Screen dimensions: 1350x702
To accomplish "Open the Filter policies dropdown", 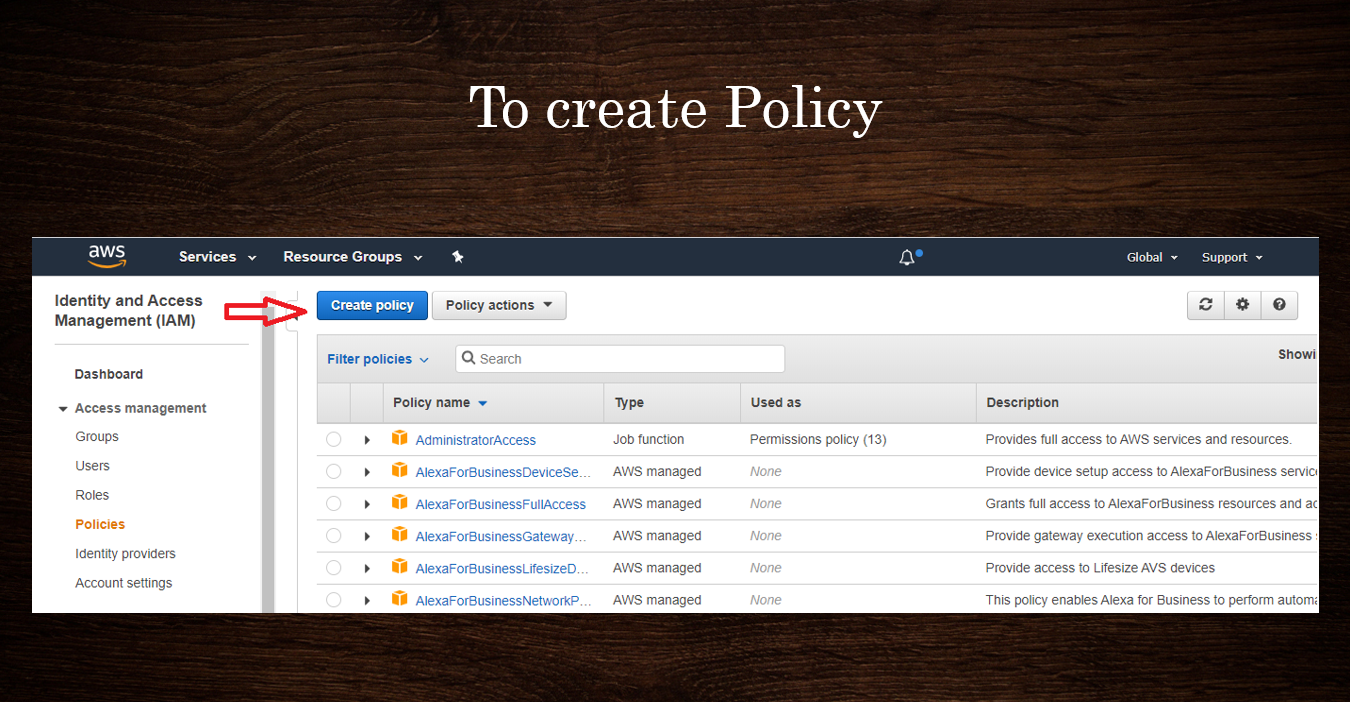I will click(378, 359).
